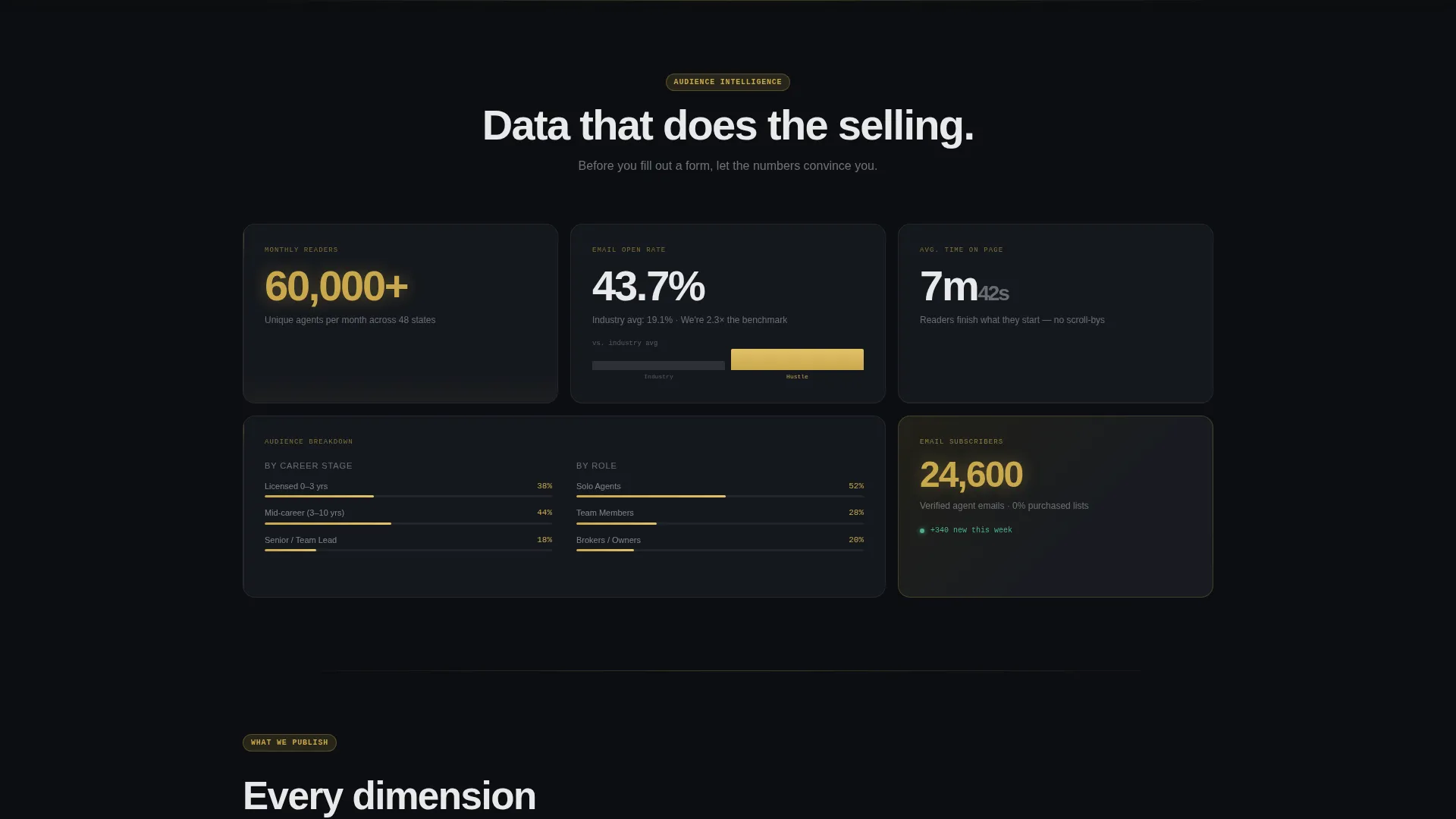This screenshot has width=1456, height=819.
Task: Click the 43.7% email open rate figure
Action: (x=648, y=287)
